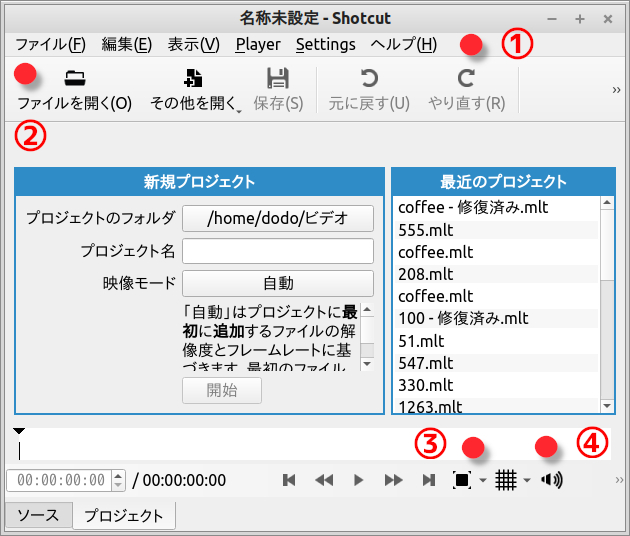Expand the grid options dropdown arrow
Image resolution: width=630 pixels, height=536 pixels.
coord(527,481)
